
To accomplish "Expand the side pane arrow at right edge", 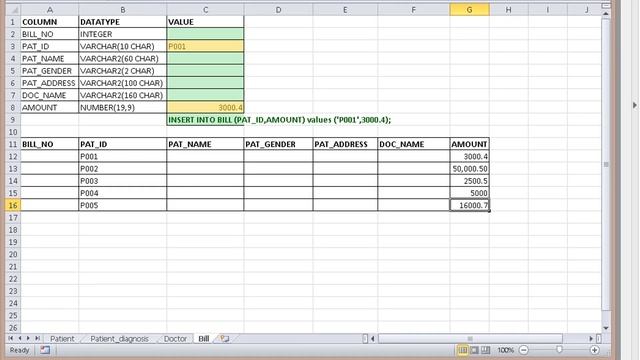I will tap(634, 105).
